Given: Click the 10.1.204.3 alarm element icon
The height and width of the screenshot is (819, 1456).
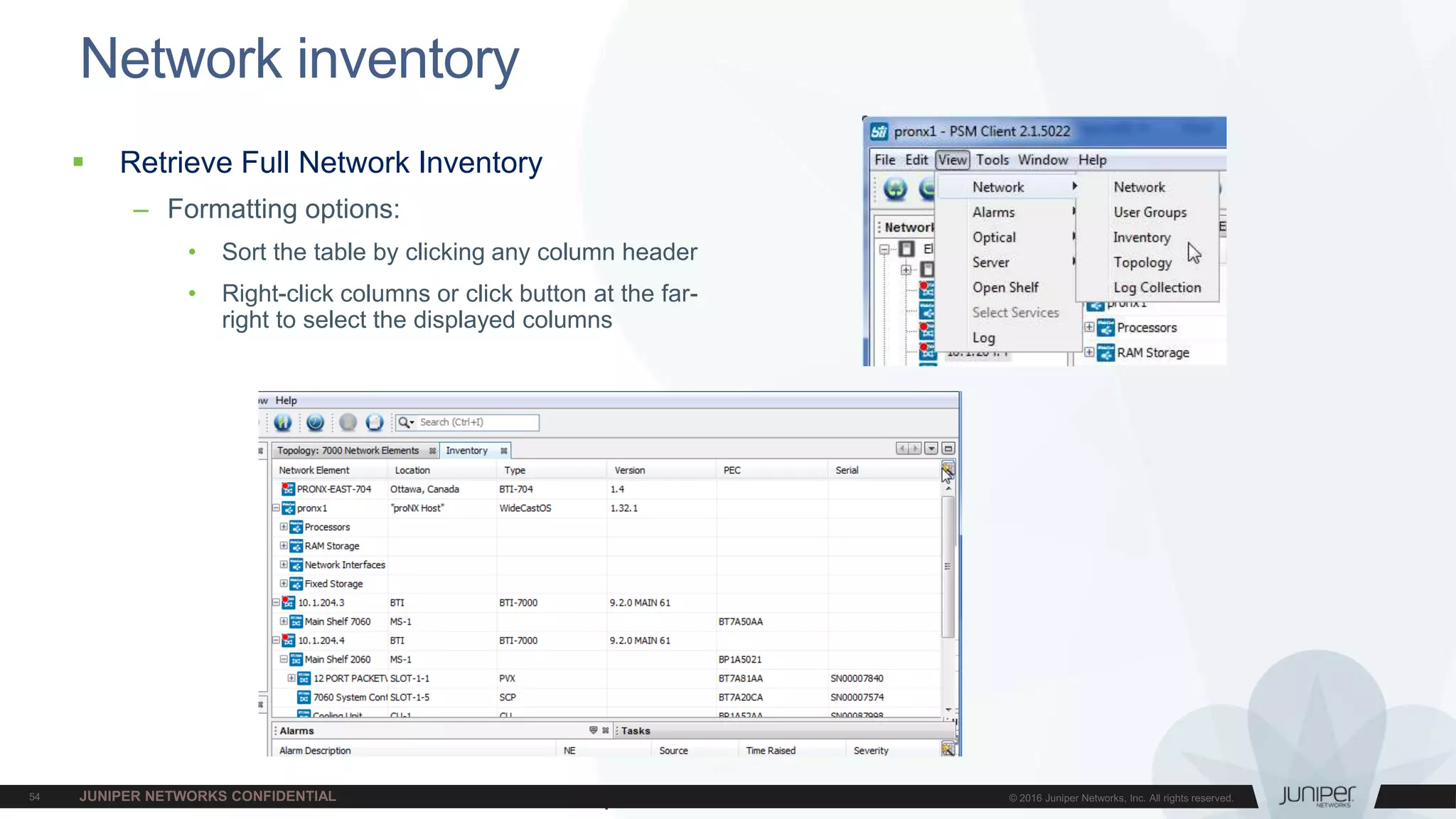Looking at the screenshot, I should [x=288, y=603].
